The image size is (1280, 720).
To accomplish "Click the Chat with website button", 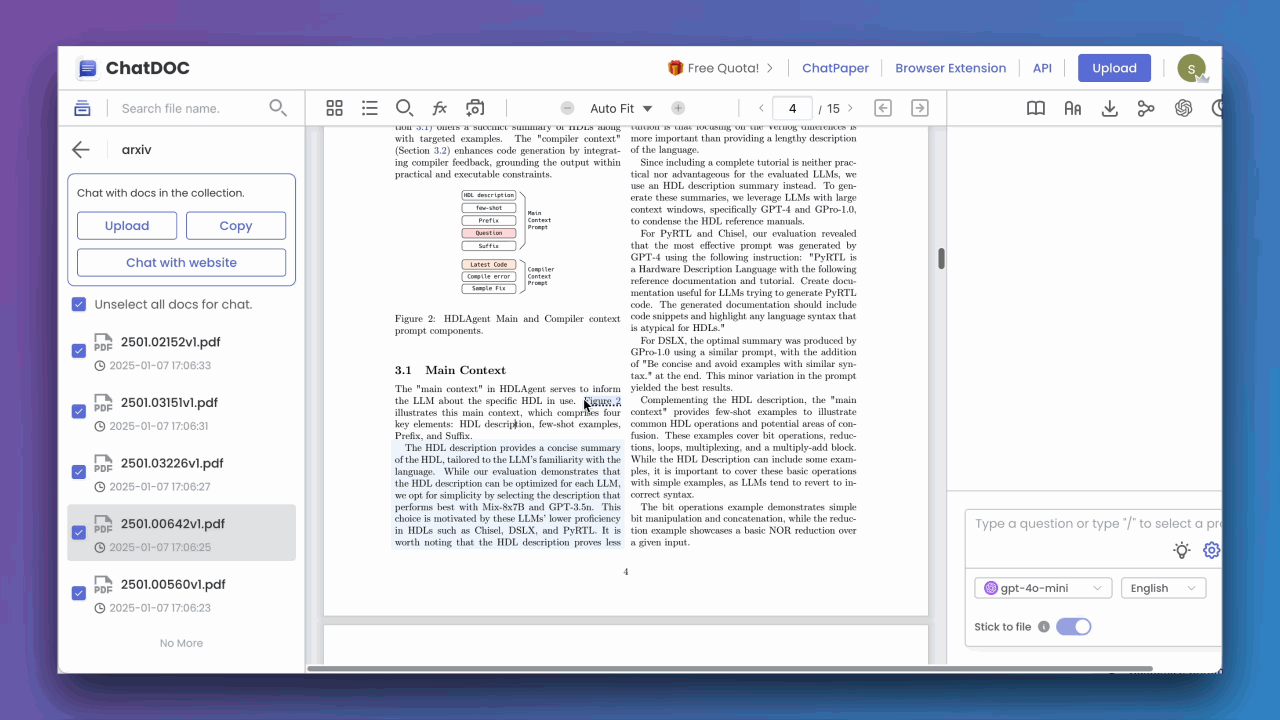I will click(x=181, y=263).
